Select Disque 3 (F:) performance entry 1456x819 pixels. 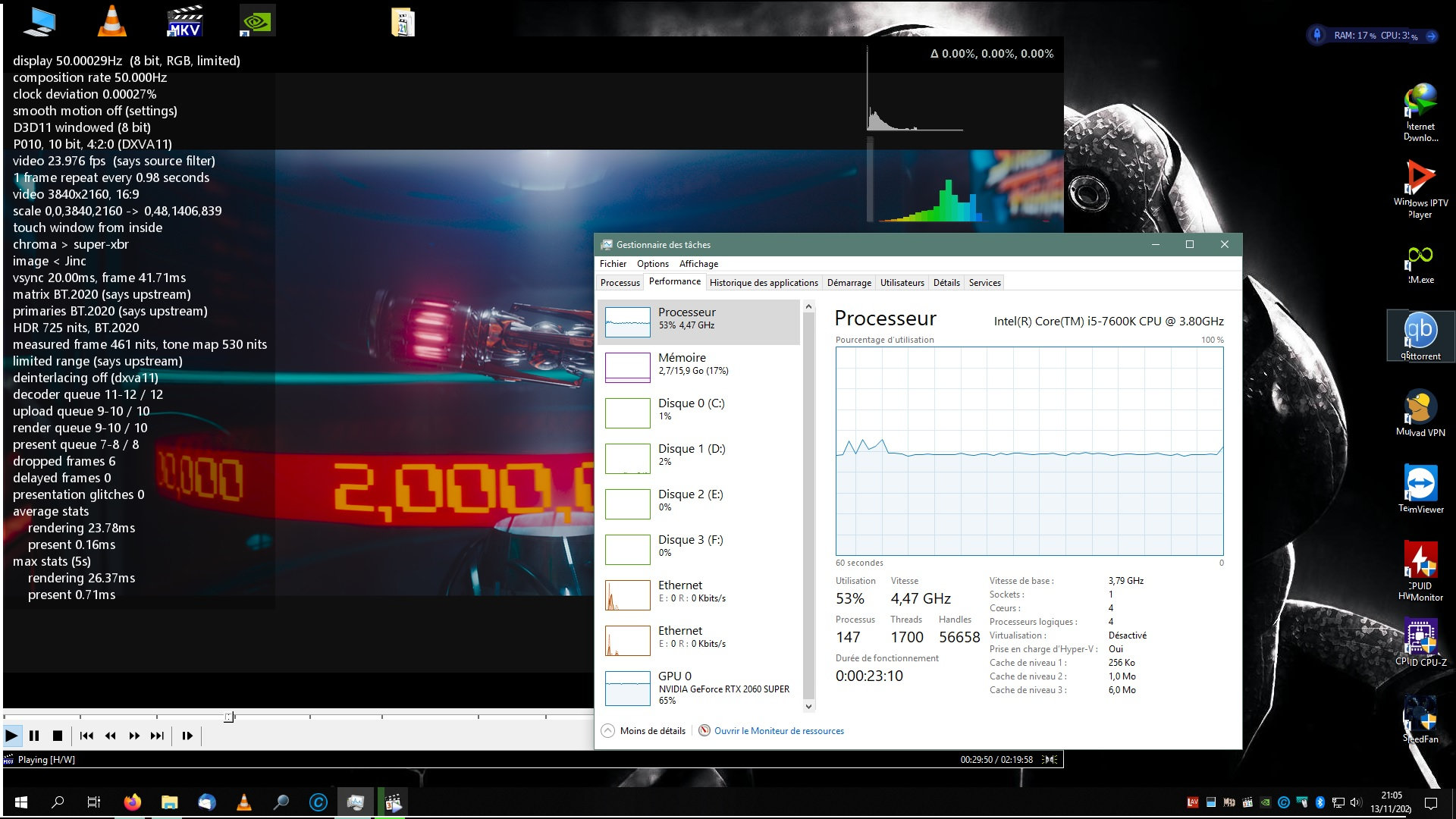click(x=699, y=549)
